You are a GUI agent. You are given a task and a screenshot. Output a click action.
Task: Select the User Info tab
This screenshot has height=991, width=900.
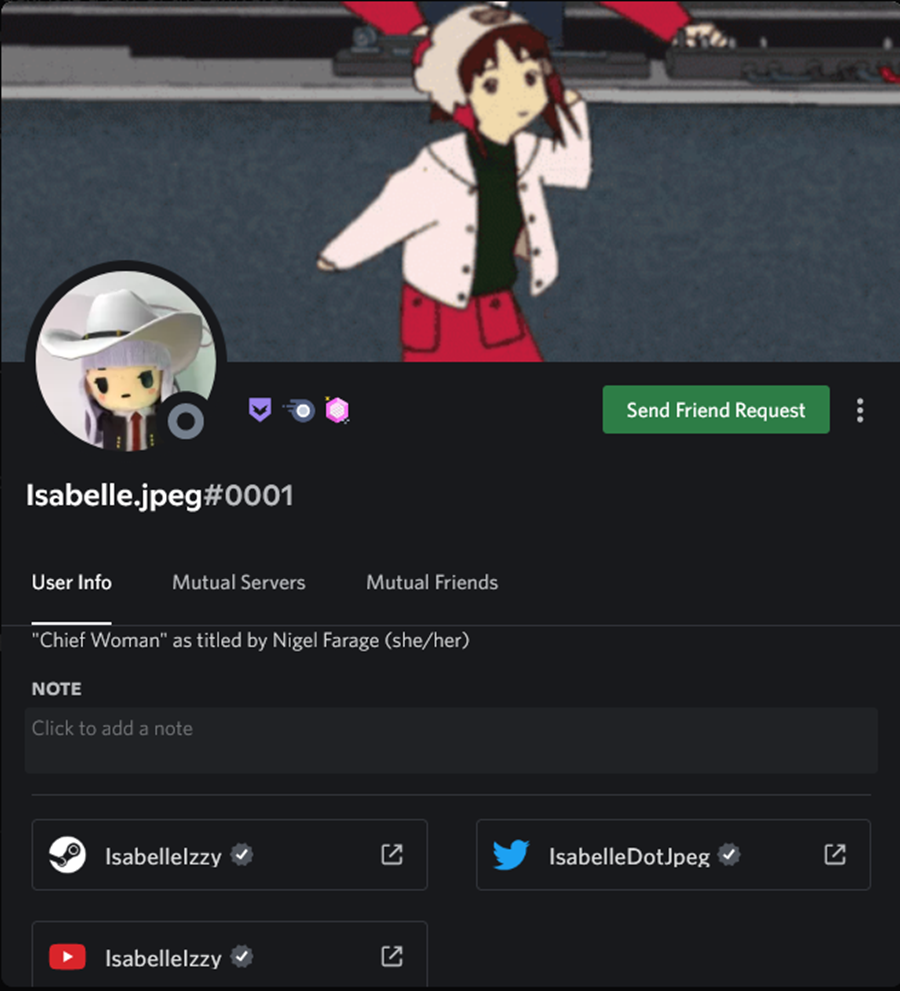point(71,582)
